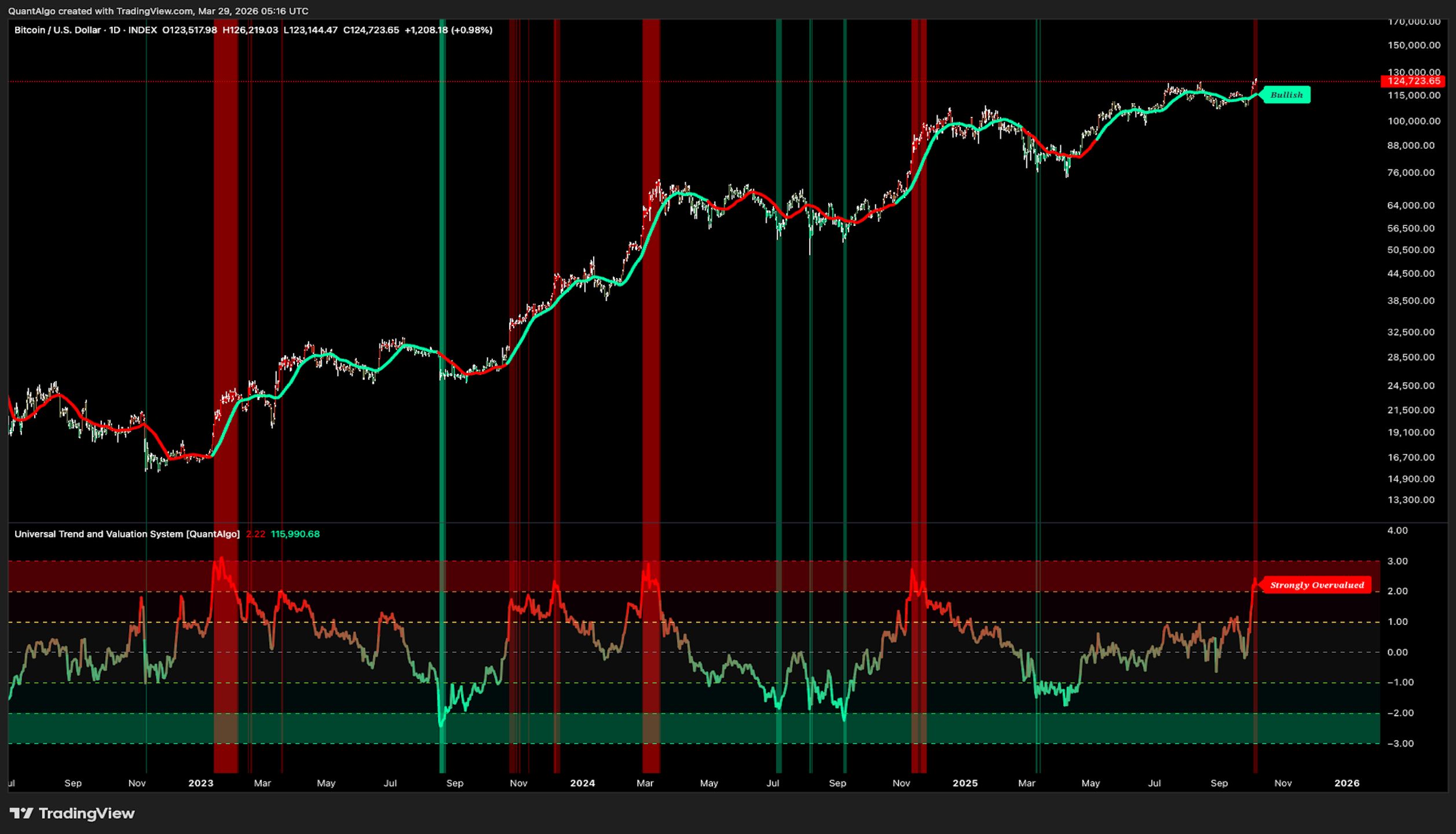The image size is (1456, 834).
Task: Click the red Strongly Overvalued label
Action: [x=1316, y=585]
